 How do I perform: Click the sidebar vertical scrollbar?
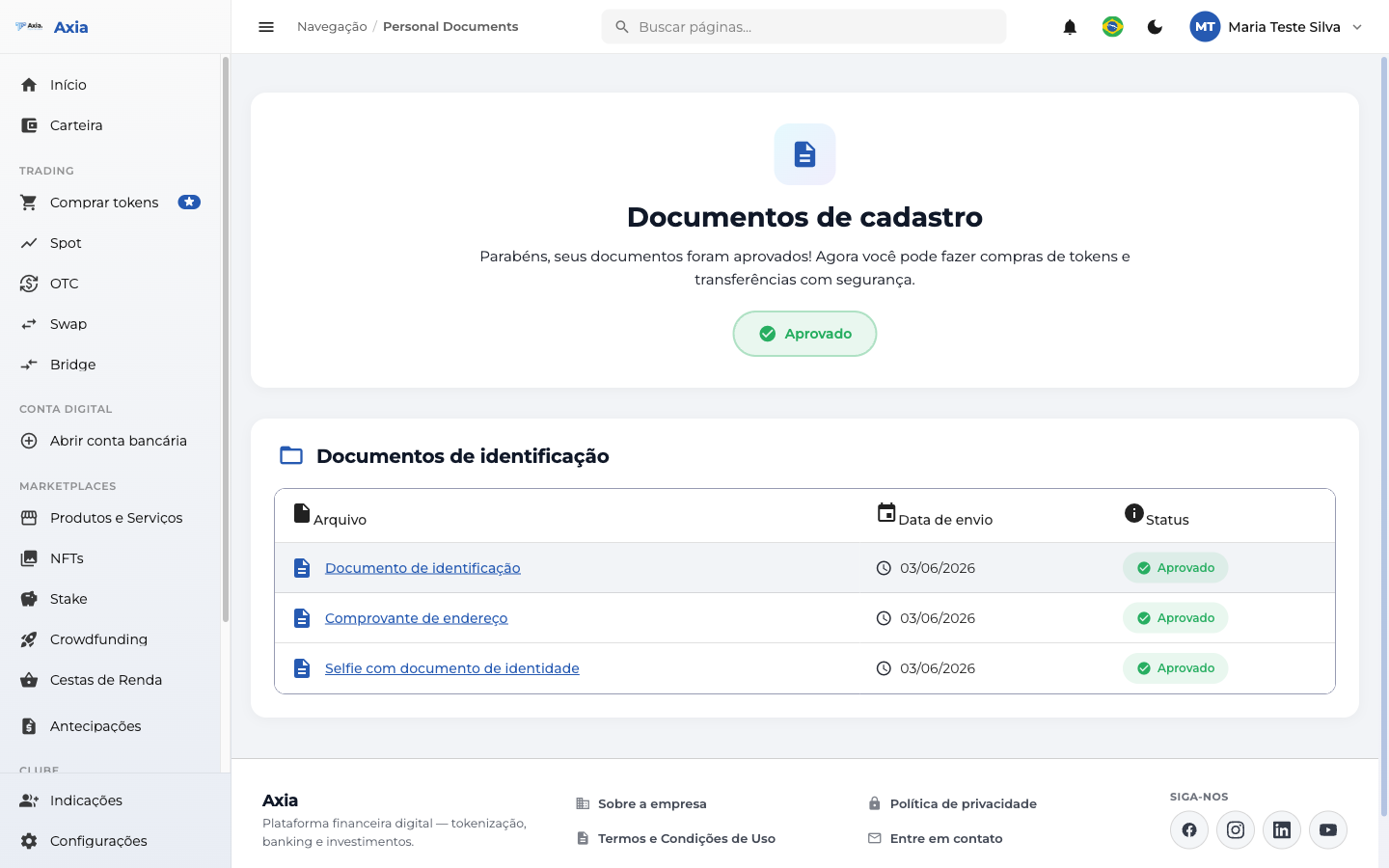click(226, 339)
